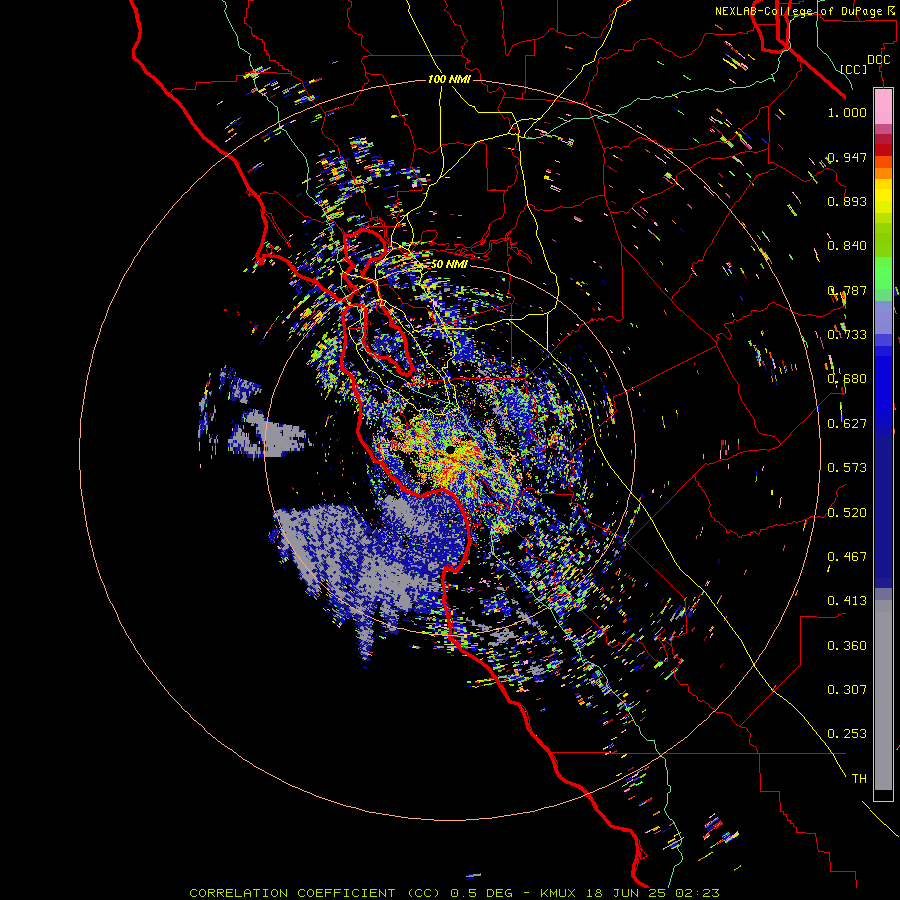Viewport: 900px width, 900px height.
Task: Click the 1.000 scale value
Action: pos(847,112)
